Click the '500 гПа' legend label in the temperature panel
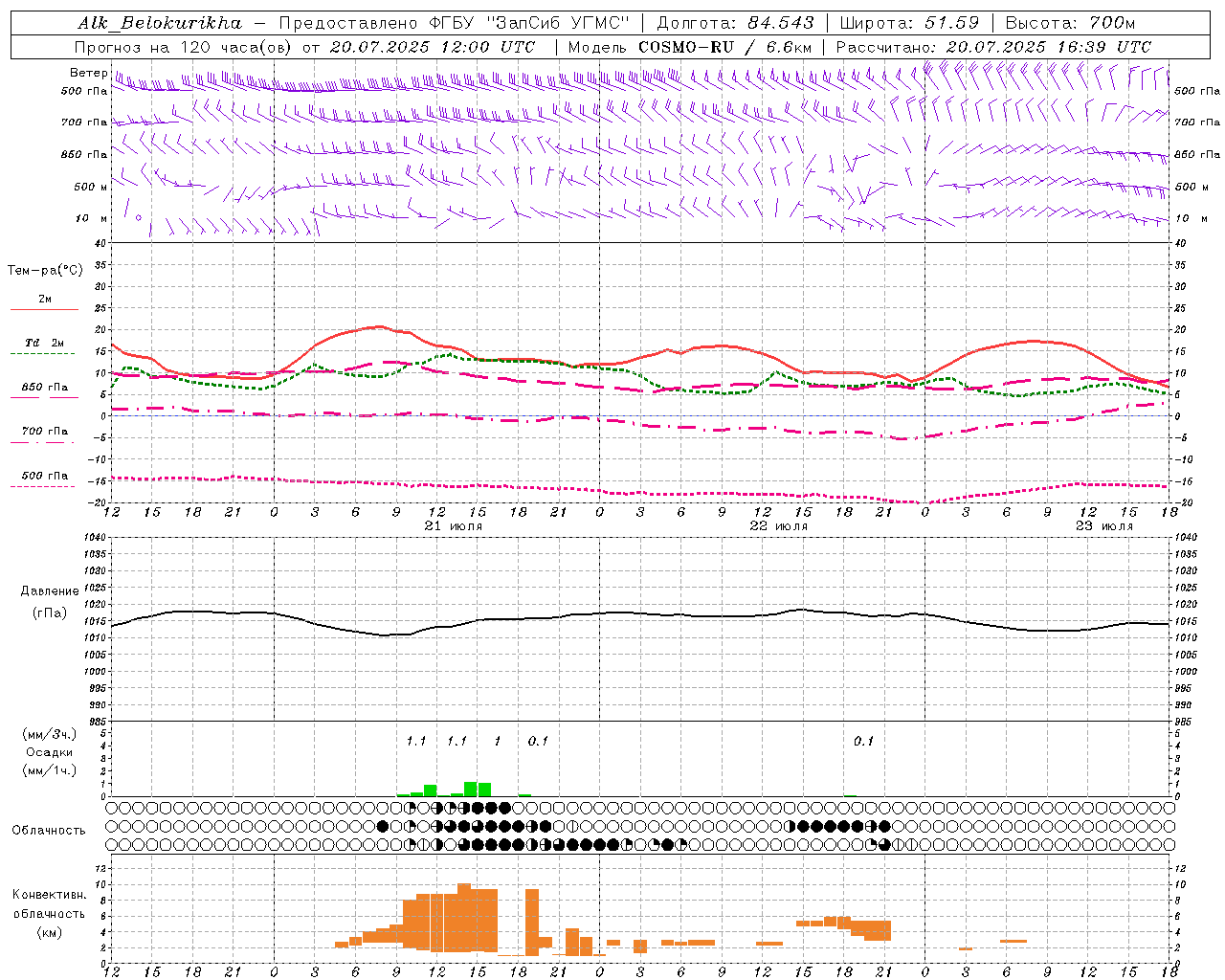1225x980 pixels. point(44,476)
